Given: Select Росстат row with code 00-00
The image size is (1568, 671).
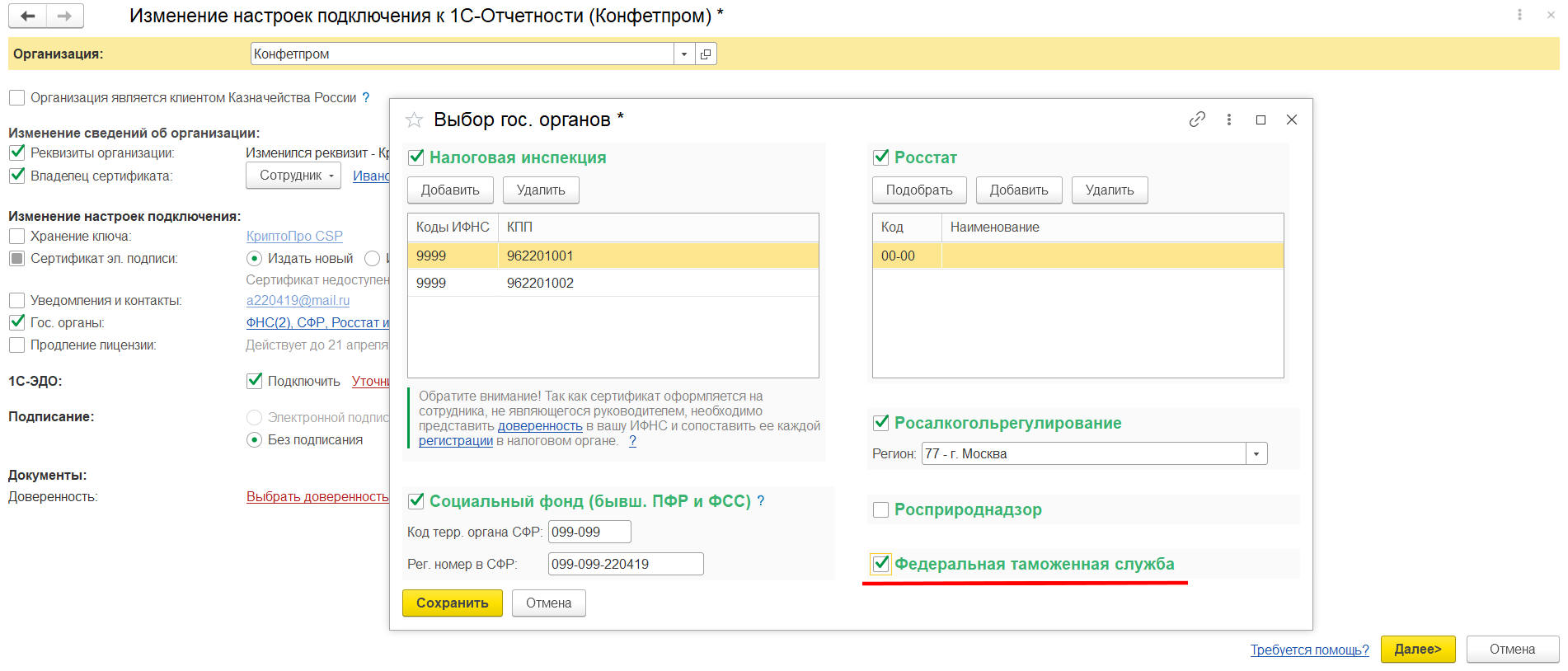Looking at the screenshot, I should 1077,256.
